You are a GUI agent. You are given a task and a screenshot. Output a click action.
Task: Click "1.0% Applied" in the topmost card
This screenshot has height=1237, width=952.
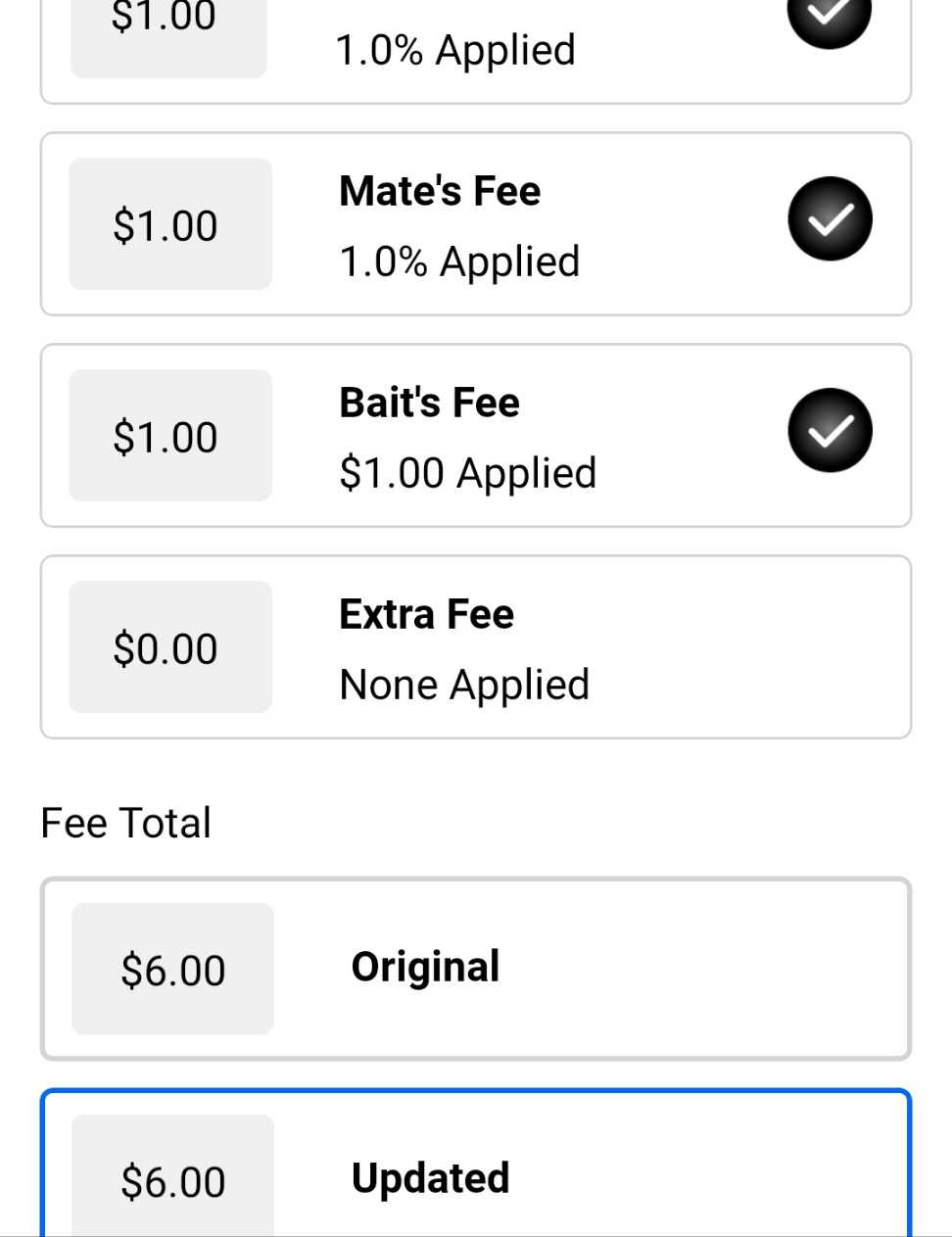point(455,50)
